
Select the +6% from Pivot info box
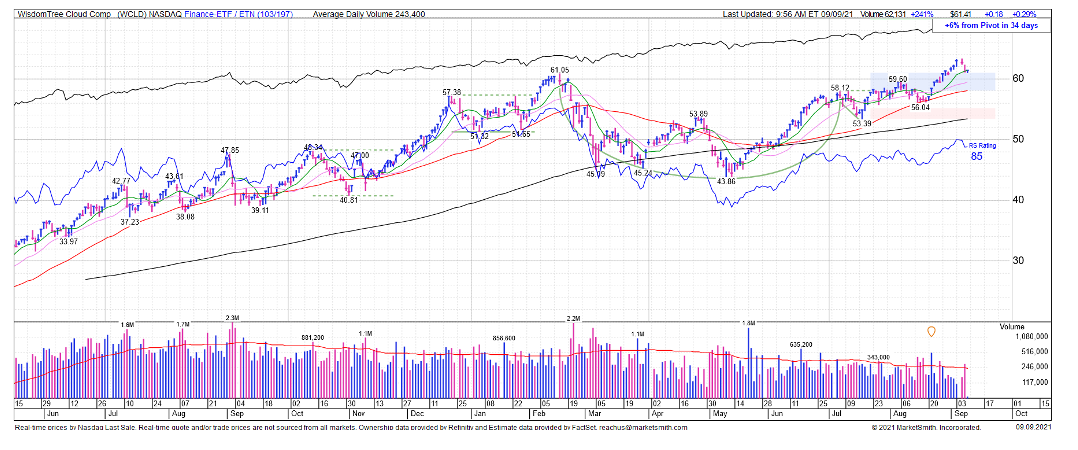pos(993,27)
